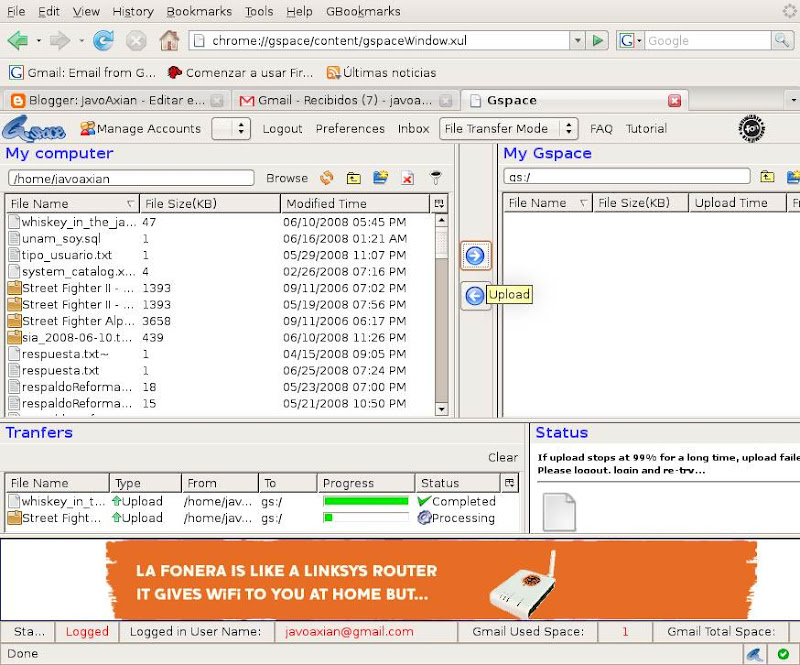Open the FAQ link

601,129
